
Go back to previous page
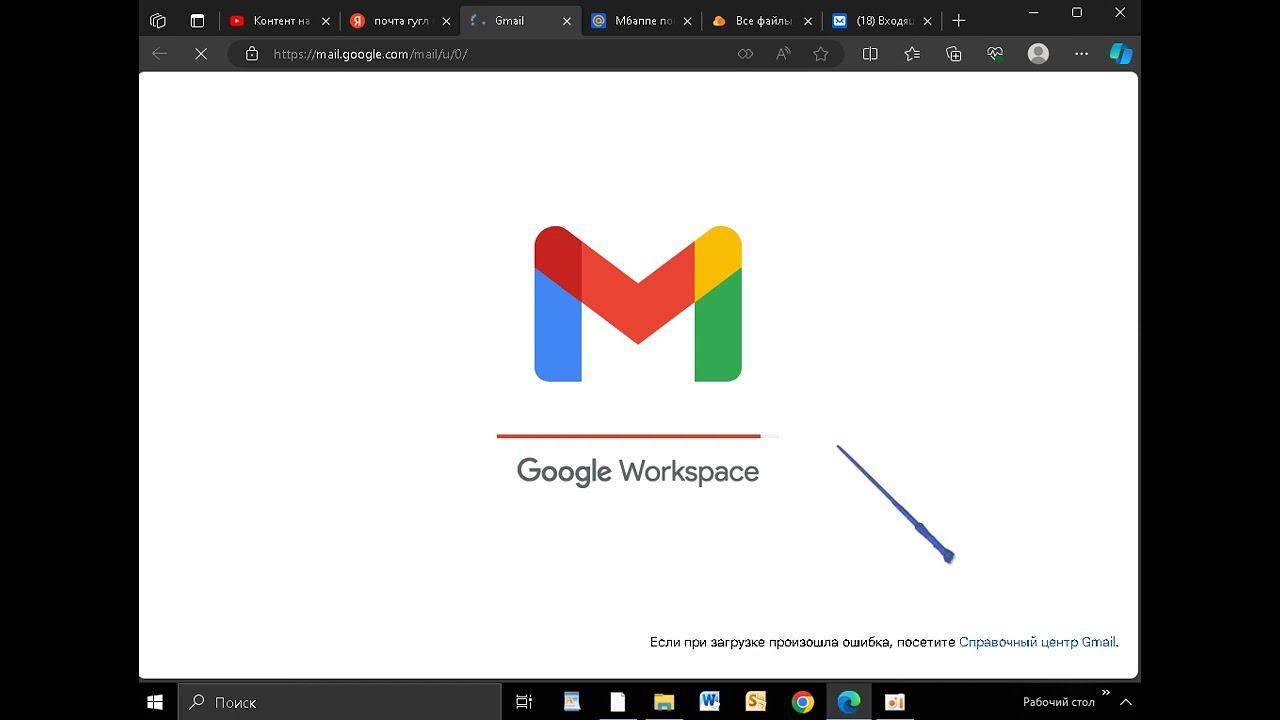point(159,54)
